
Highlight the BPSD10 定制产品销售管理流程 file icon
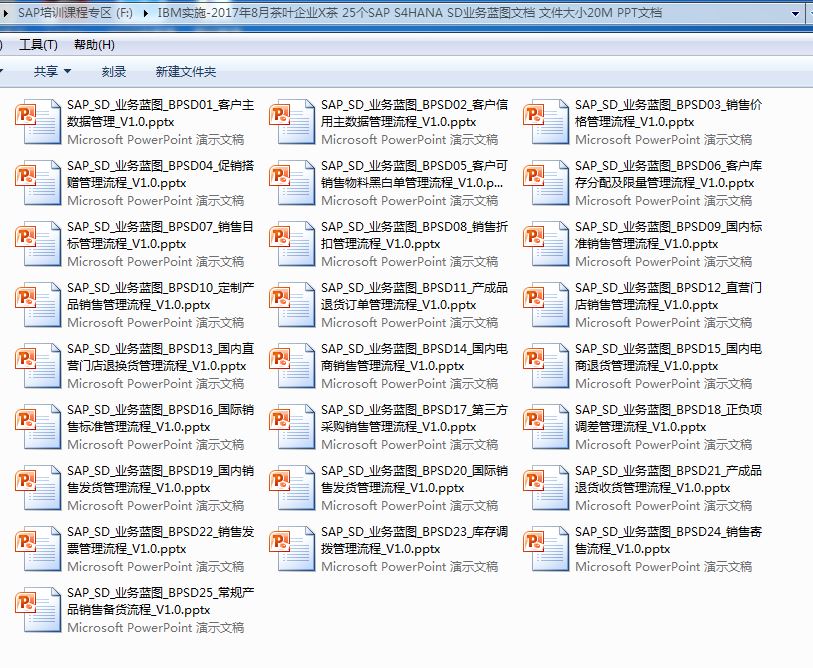point(38,305)
